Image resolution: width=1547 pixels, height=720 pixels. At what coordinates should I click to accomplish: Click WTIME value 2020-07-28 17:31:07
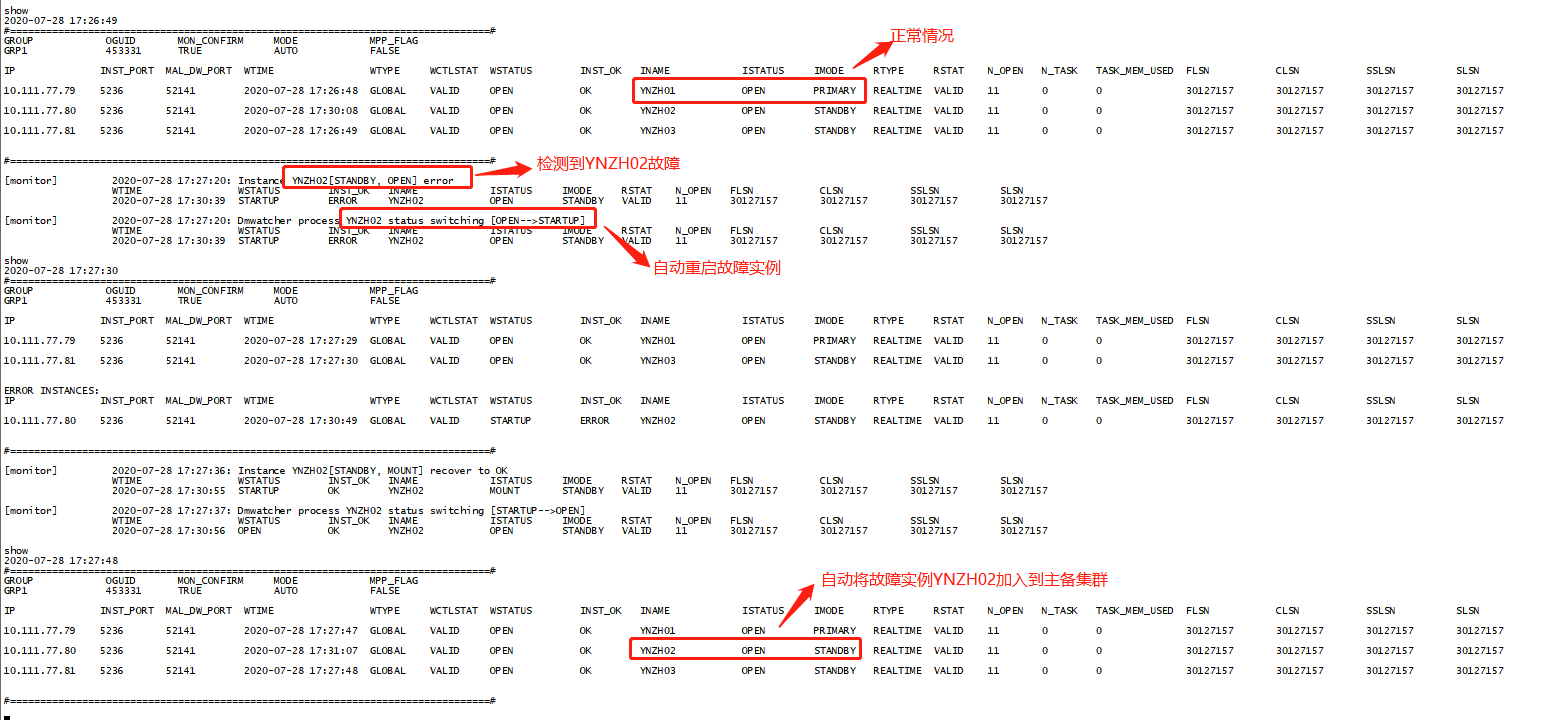pos(301,651)
